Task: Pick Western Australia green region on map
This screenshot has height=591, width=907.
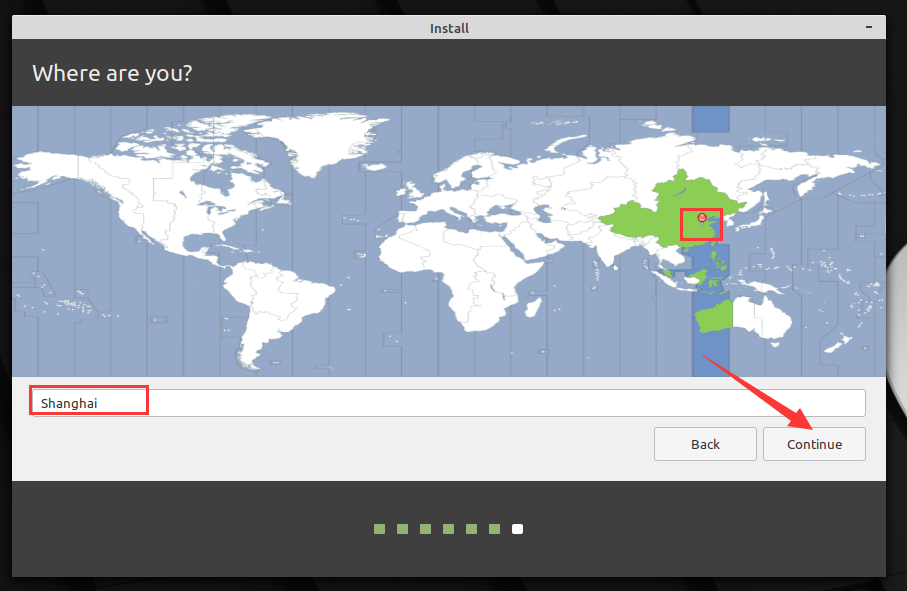Action: 714,316
